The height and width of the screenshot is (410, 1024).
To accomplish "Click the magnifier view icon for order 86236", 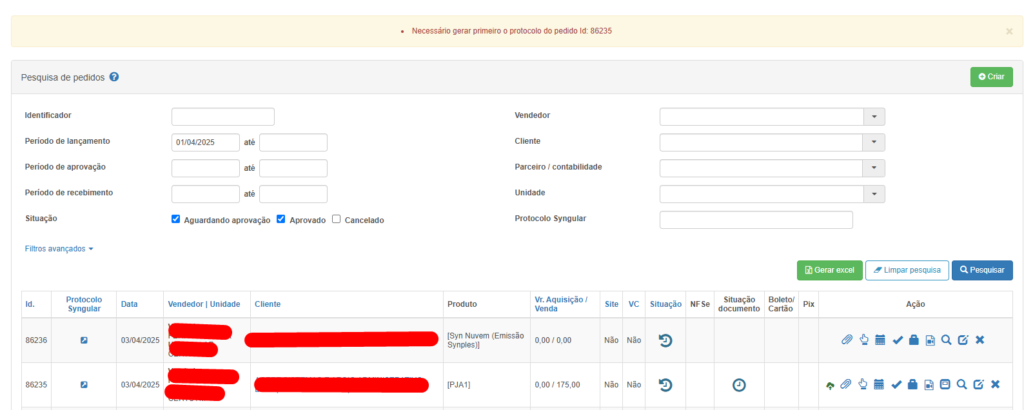I will tap(946, 340).
